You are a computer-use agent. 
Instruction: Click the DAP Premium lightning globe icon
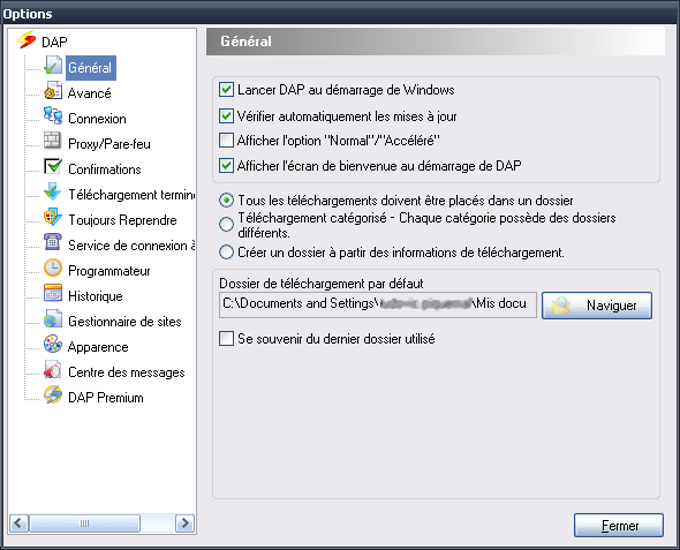pos(52,395)
